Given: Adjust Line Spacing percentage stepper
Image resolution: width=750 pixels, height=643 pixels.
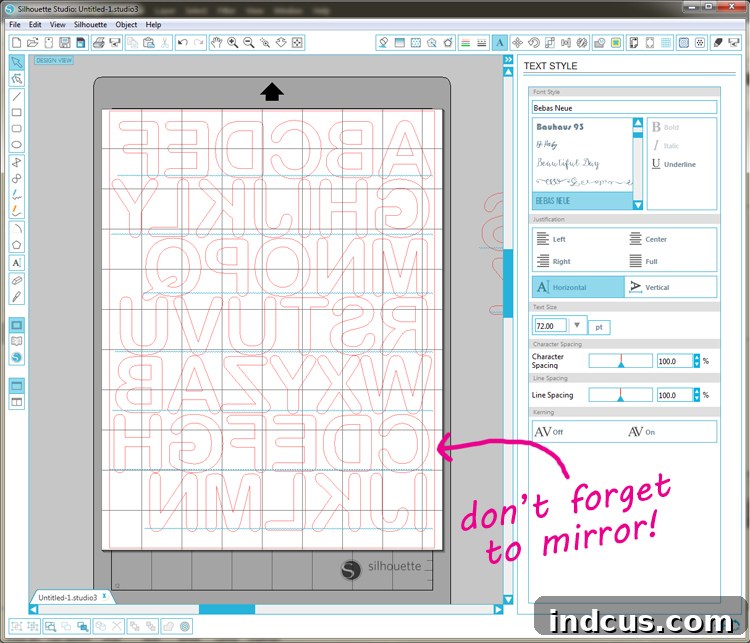Looking at the screenshot, I should pyautogui.click(x=696, y=395).
